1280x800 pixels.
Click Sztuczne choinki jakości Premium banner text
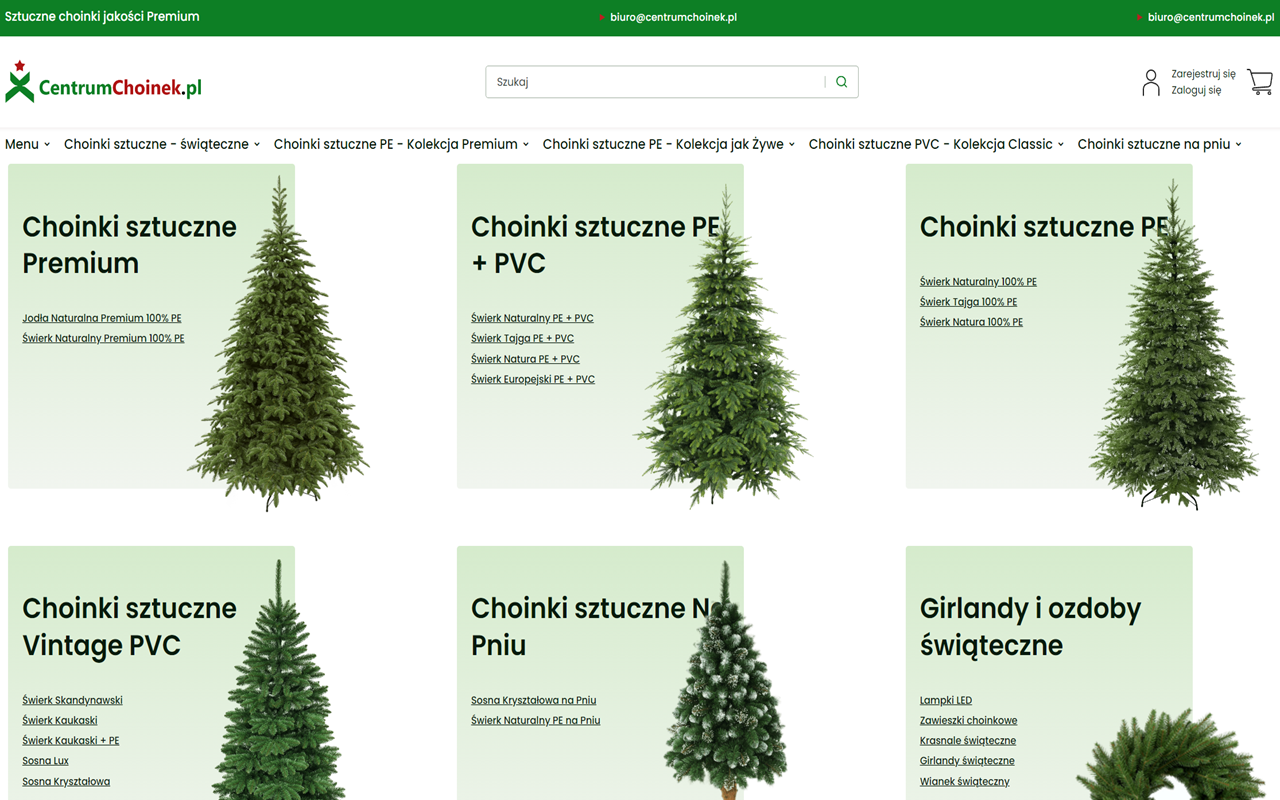(102, 17)
